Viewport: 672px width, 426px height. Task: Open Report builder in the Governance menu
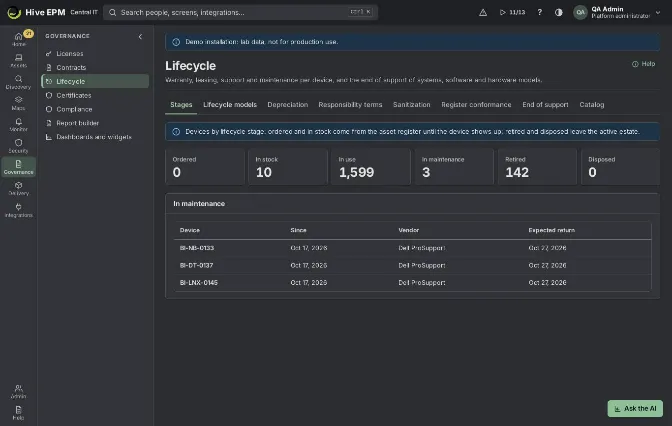pos(95,123)
